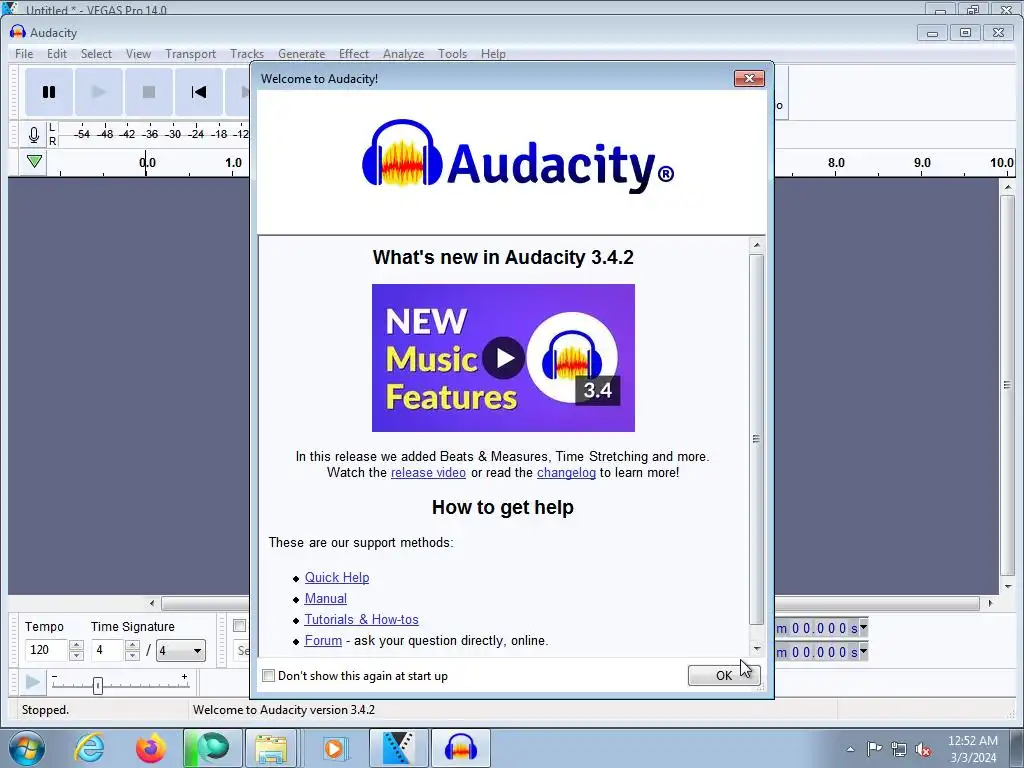Open the Tutorials & How-tos link

tap(362, 619)
